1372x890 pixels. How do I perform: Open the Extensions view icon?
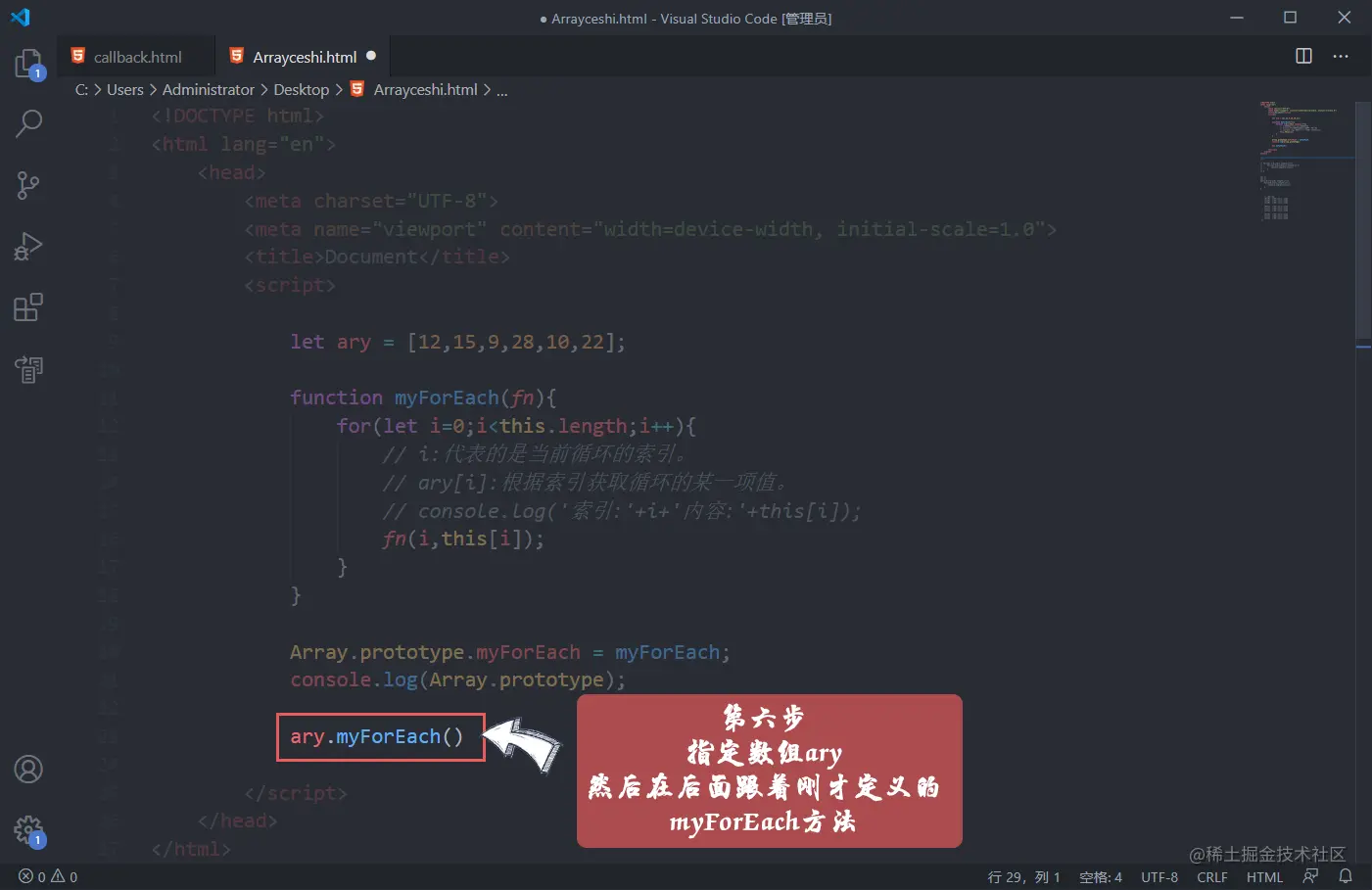[28, 307]
